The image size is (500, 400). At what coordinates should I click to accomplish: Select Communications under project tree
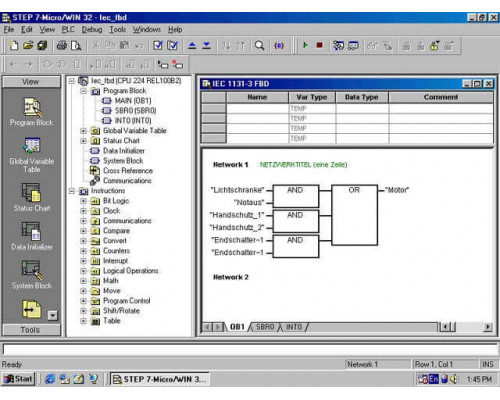[x=127, y=181]
